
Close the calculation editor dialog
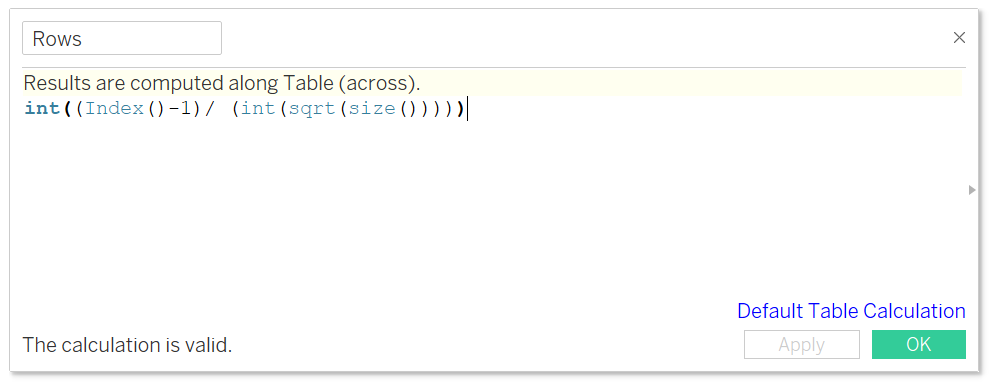tap(959, 38)
